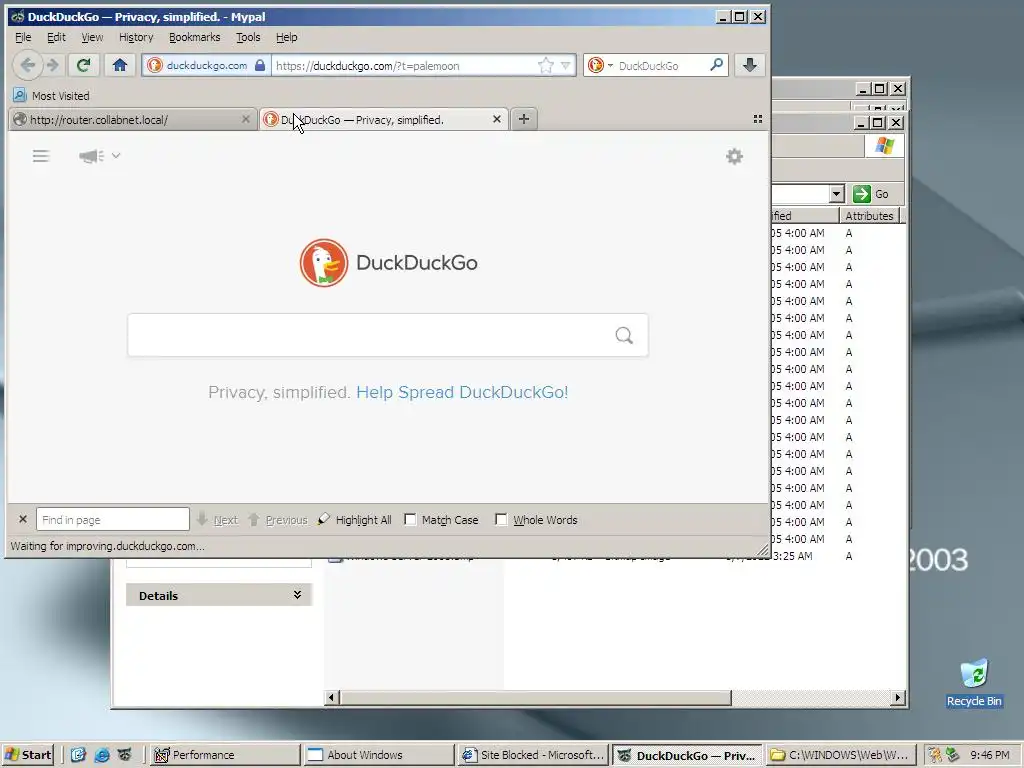
Task: Click the duckduckgo.com site identity button
Action: [206, 65]
